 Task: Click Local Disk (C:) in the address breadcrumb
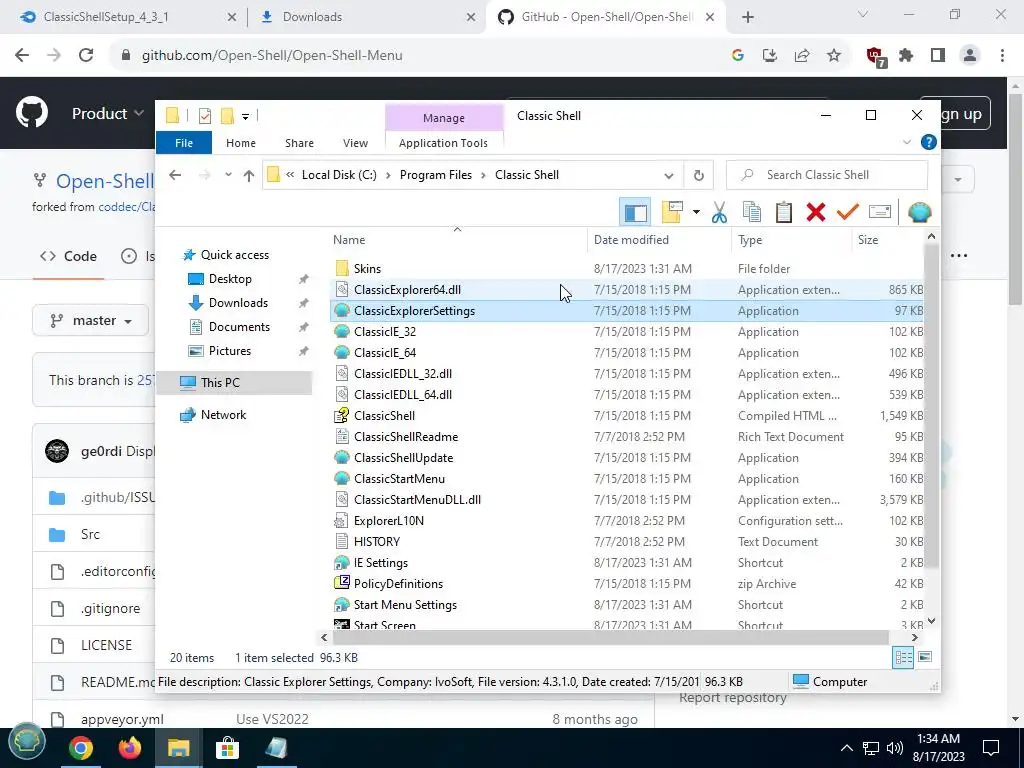click(x=339, y=175)
